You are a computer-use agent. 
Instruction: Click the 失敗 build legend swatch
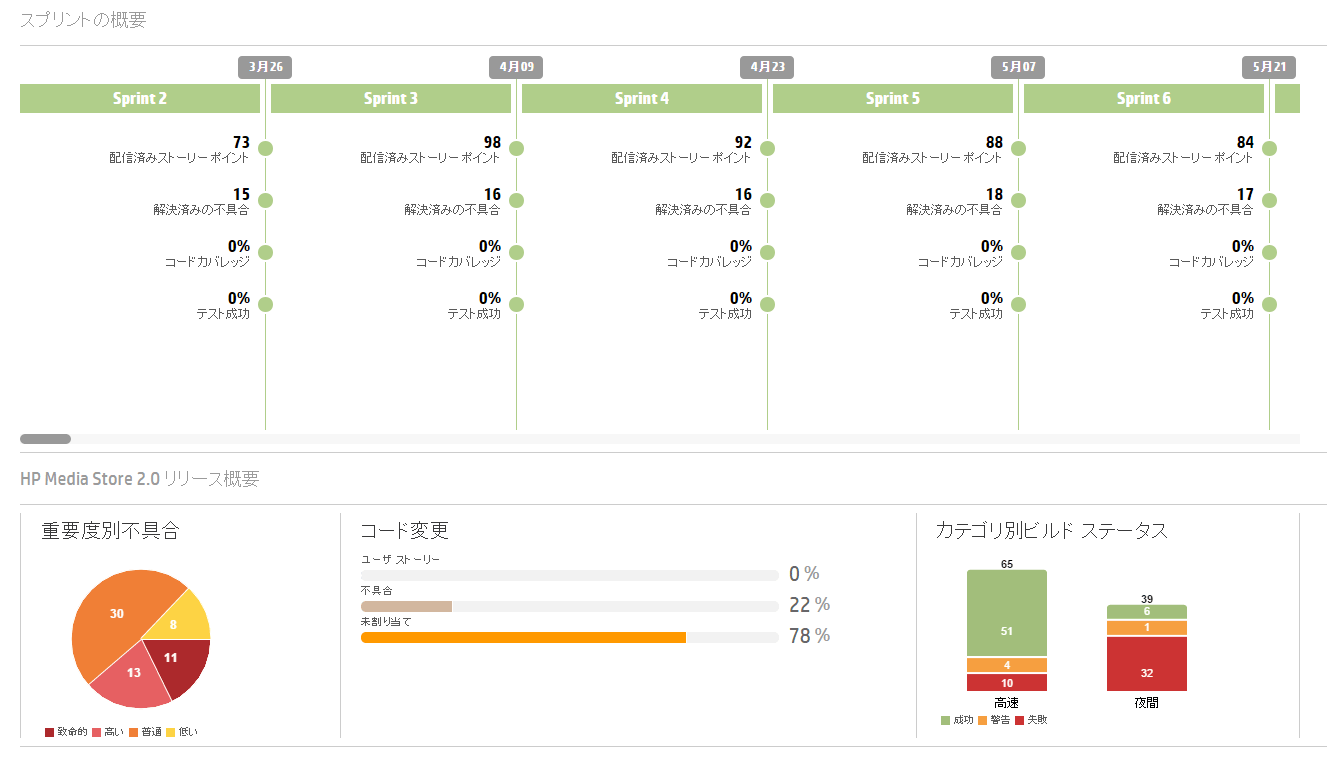click(x=1019, y=720)
